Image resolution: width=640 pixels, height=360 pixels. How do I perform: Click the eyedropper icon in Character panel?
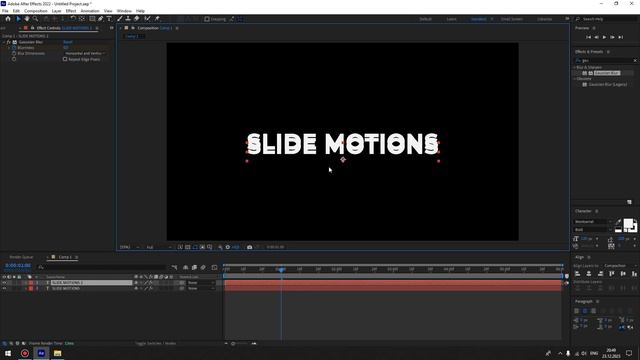coord(618,222)
